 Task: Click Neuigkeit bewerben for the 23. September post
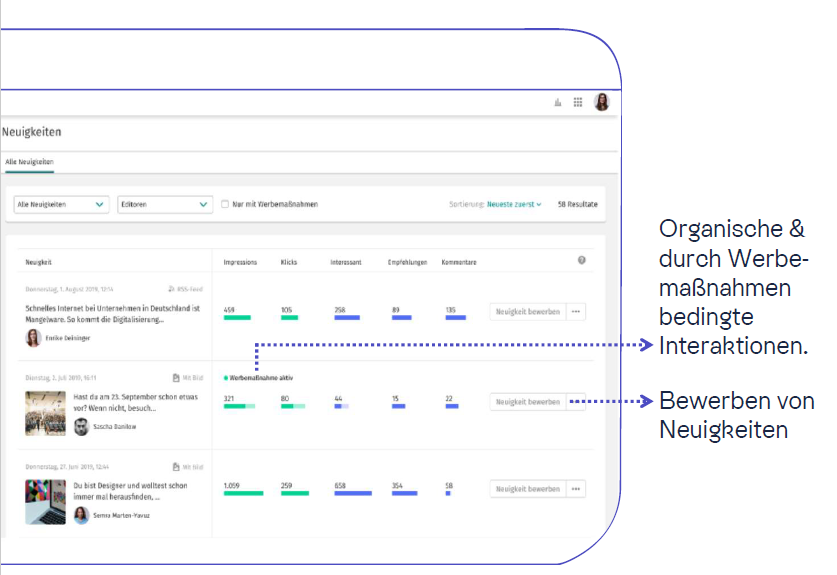528,402
